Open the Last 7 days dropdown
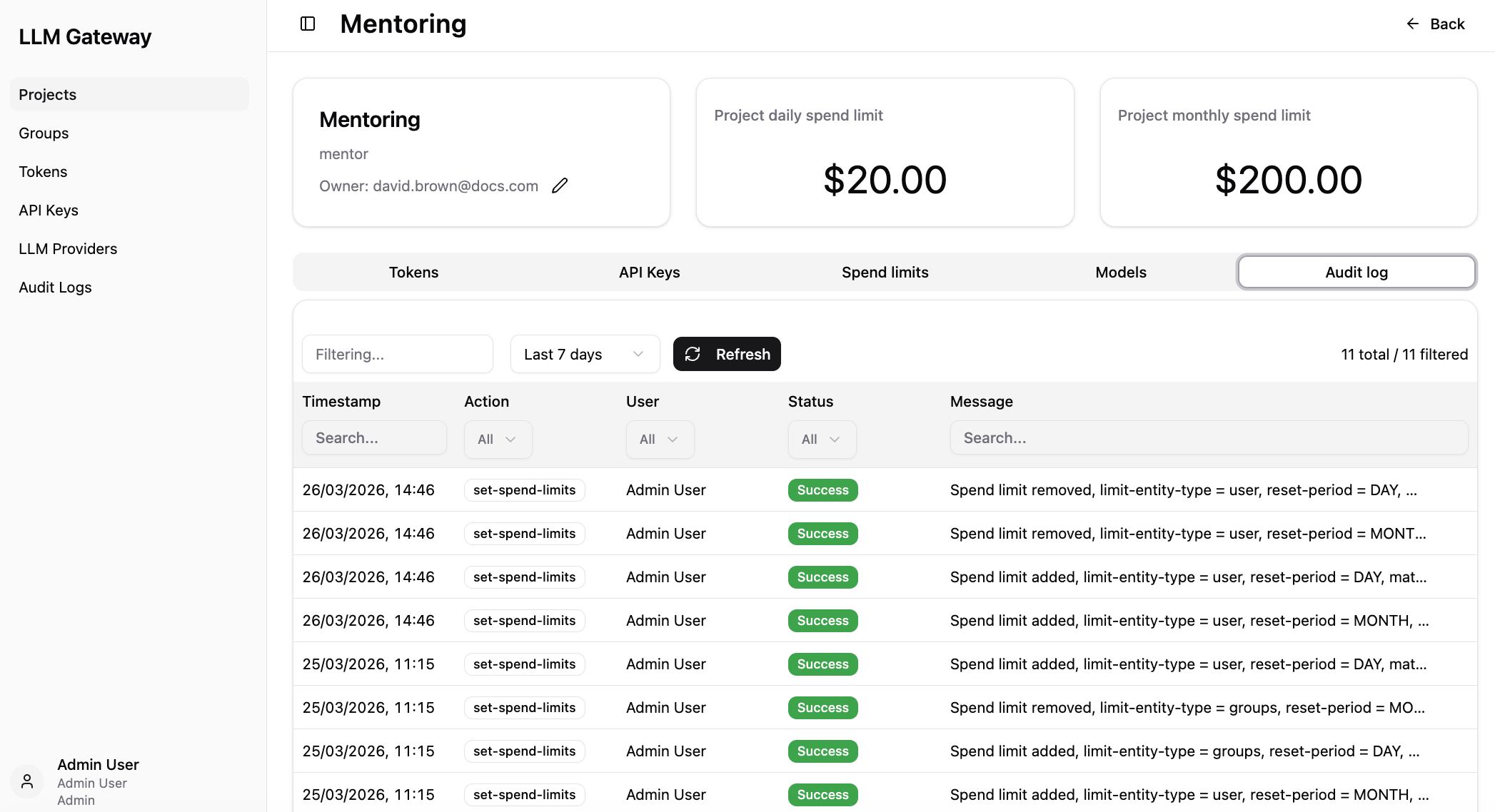The image size is (1495, 812). pyautogui.click(x=585, y=354)
